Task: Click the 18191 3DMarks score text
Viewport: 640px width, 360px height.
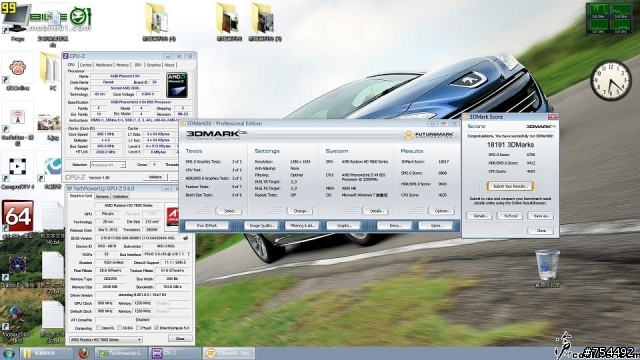Action: [510, 144]
